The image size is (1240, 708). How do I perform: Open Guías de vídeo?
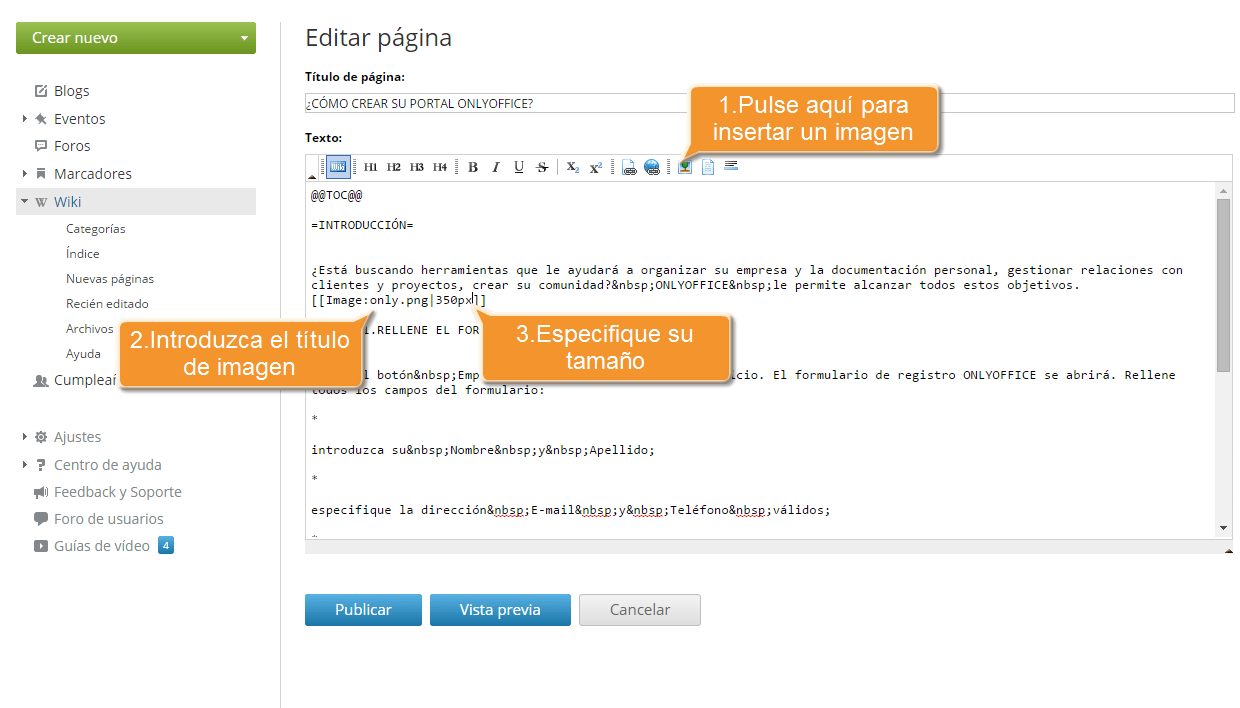point(102,546)
